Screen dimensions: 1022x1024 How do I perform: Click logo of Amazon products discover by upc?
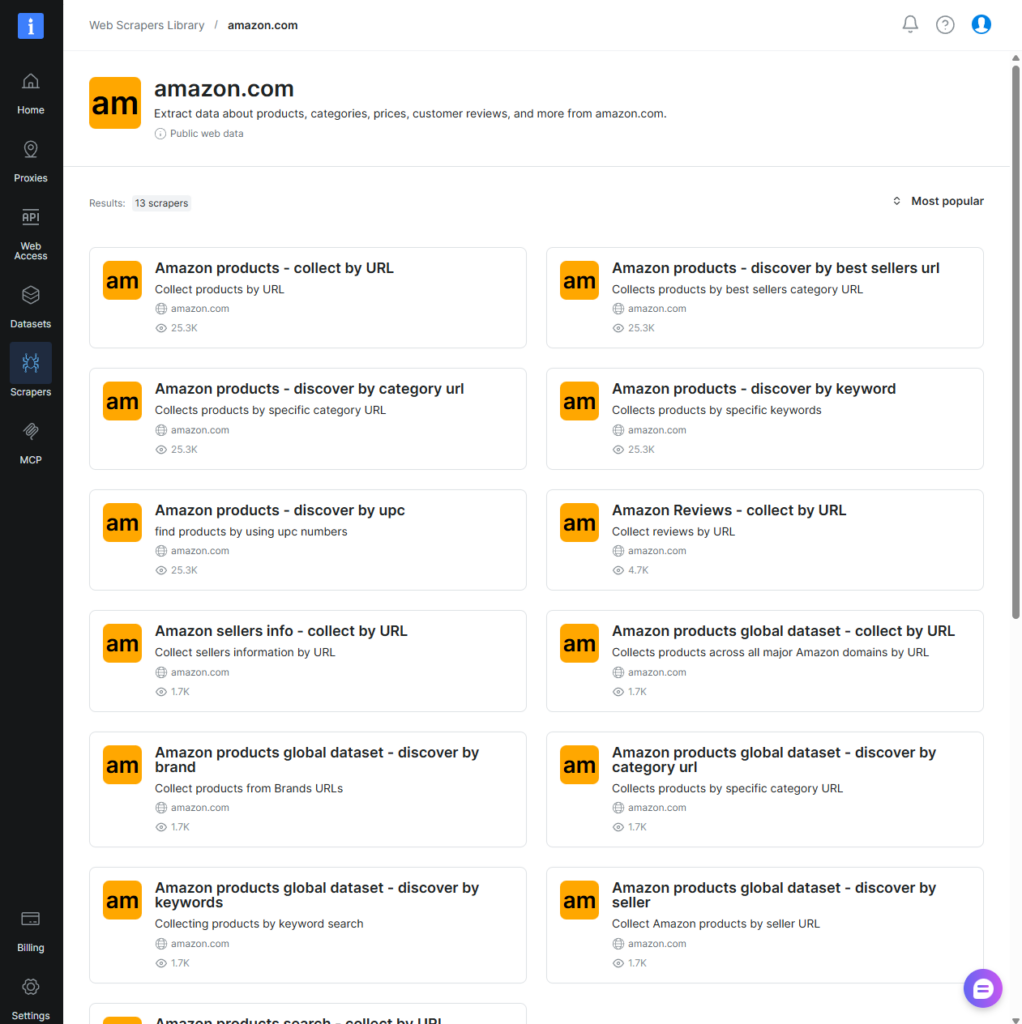[122, 522]
